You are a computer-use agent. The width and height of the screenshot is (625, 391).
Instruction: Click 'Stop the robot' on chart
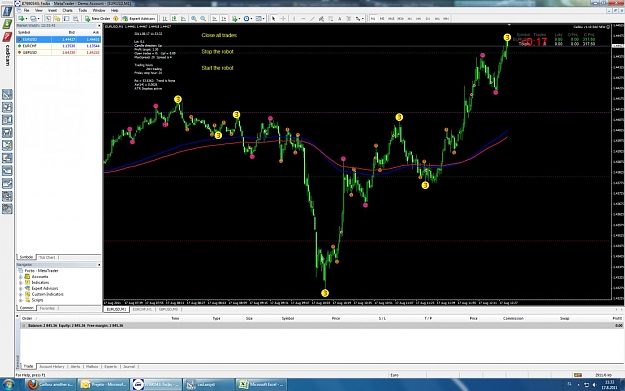click(217, 51)
